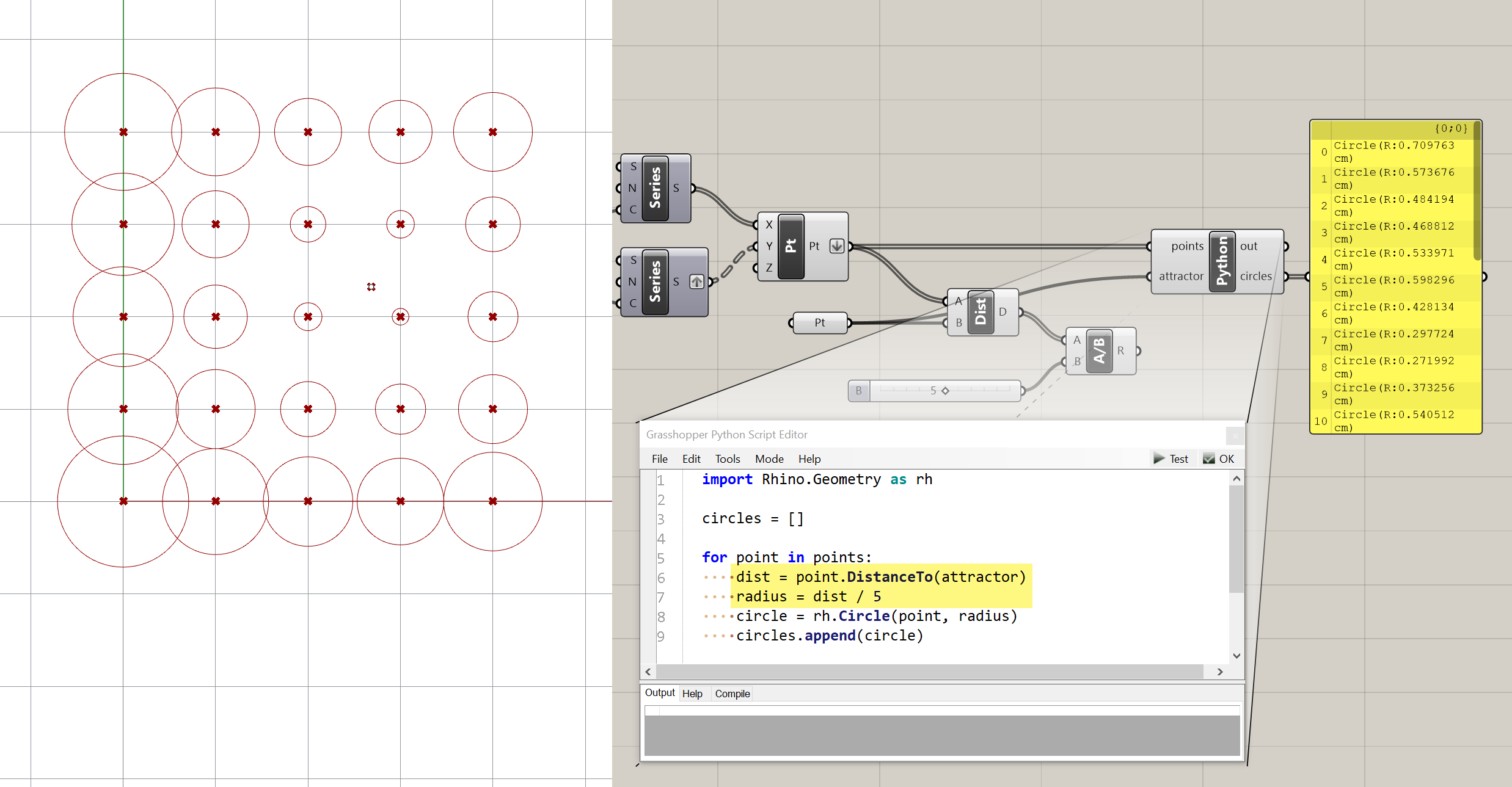The width and height of the screenshot is (1512, 787).
Task: Open the Edit menu
Action: (x=692, y=459)
